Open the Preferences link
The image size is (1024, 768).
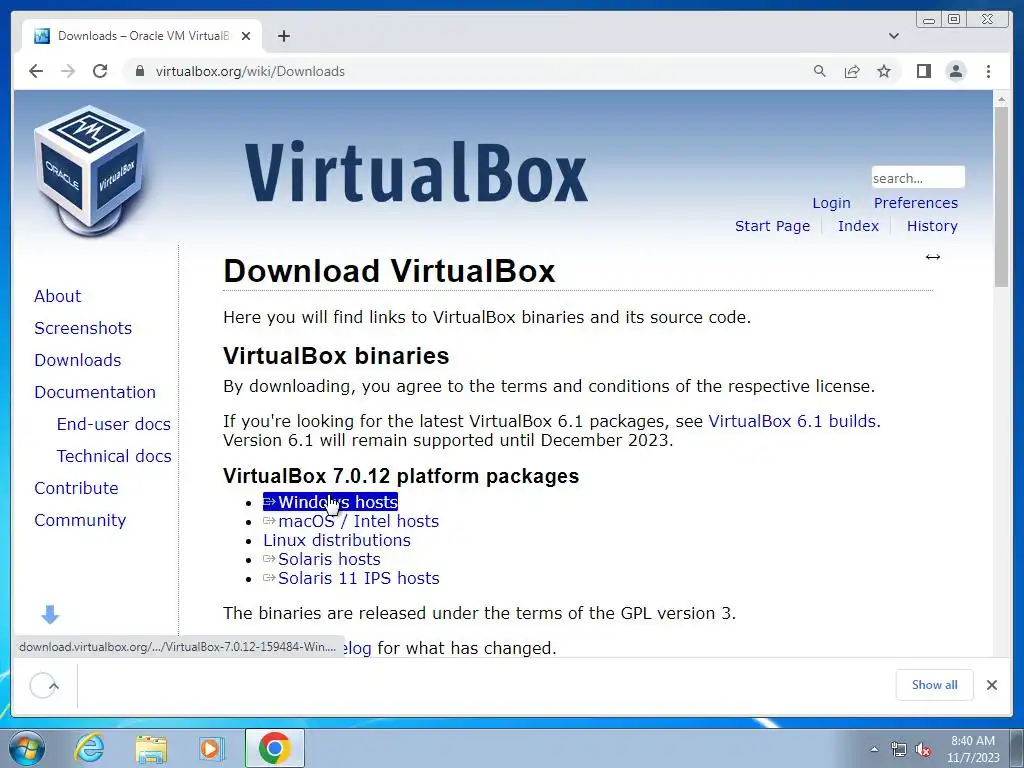pyautogui.click(x=916, y=203)
